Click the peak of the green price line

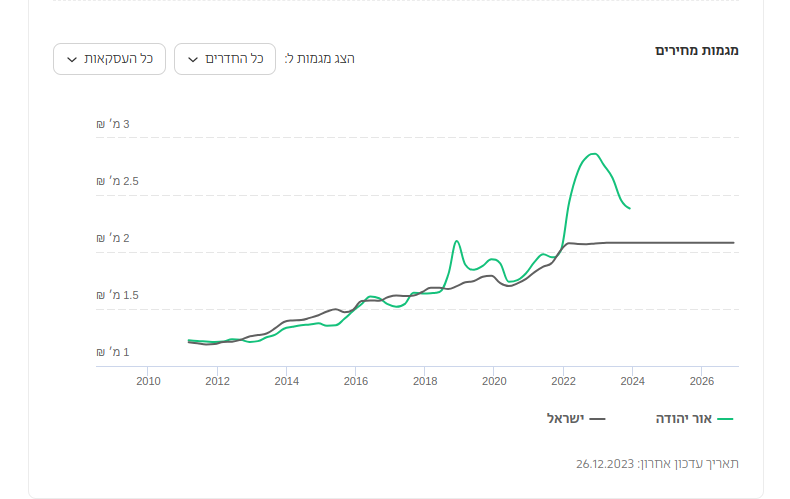594,154
